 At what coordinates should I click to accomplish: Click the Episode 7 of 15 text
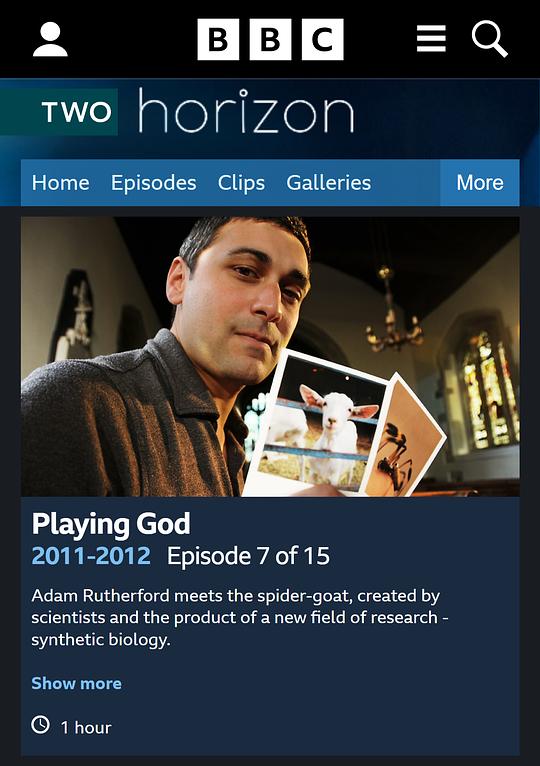[248, 556]
